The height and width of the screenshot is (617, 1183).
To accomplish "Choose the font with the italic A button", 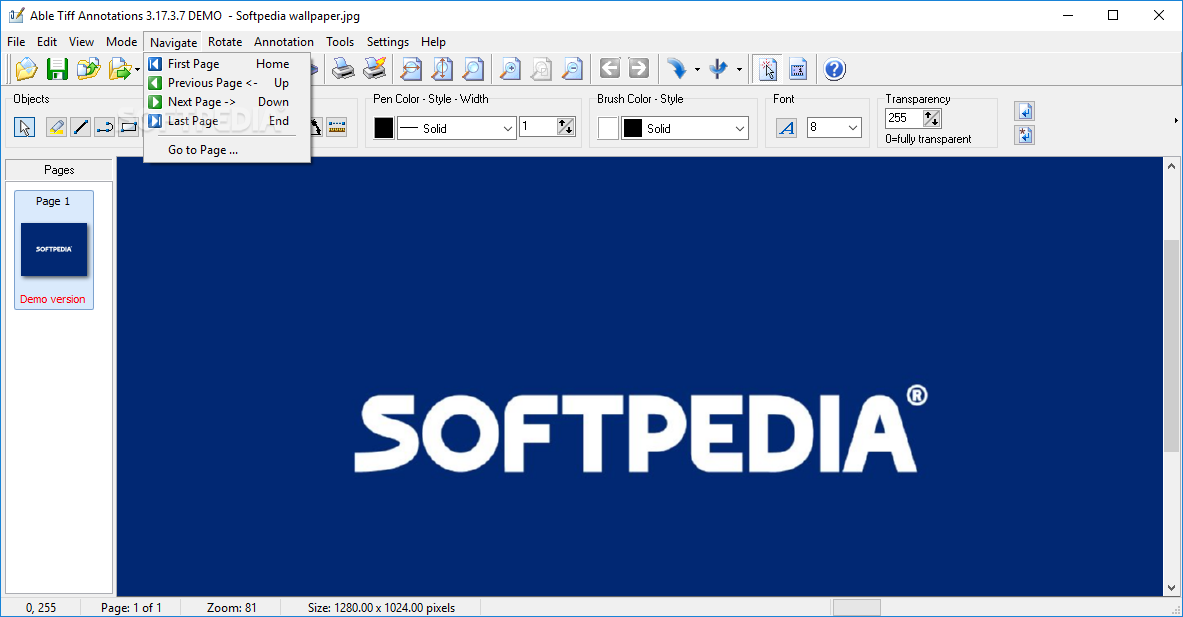I will pyautogui.click(x=786, y=127).
